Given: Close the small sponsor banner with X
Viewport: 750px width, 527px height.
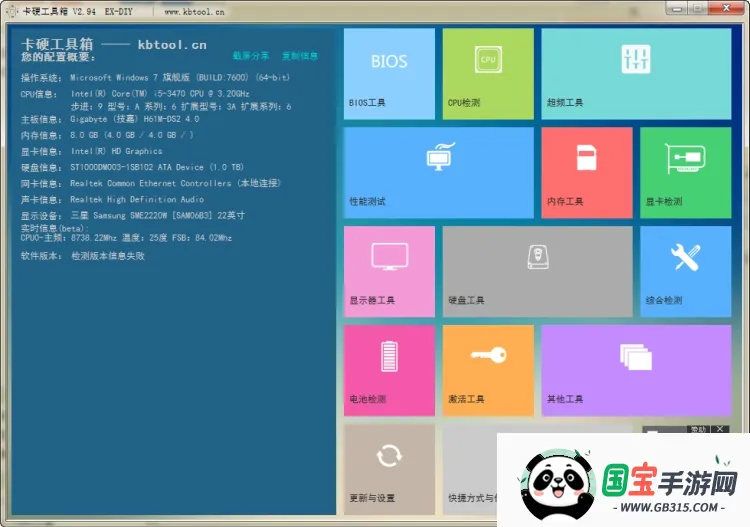Looking at the screenshot, I should 720,429.
